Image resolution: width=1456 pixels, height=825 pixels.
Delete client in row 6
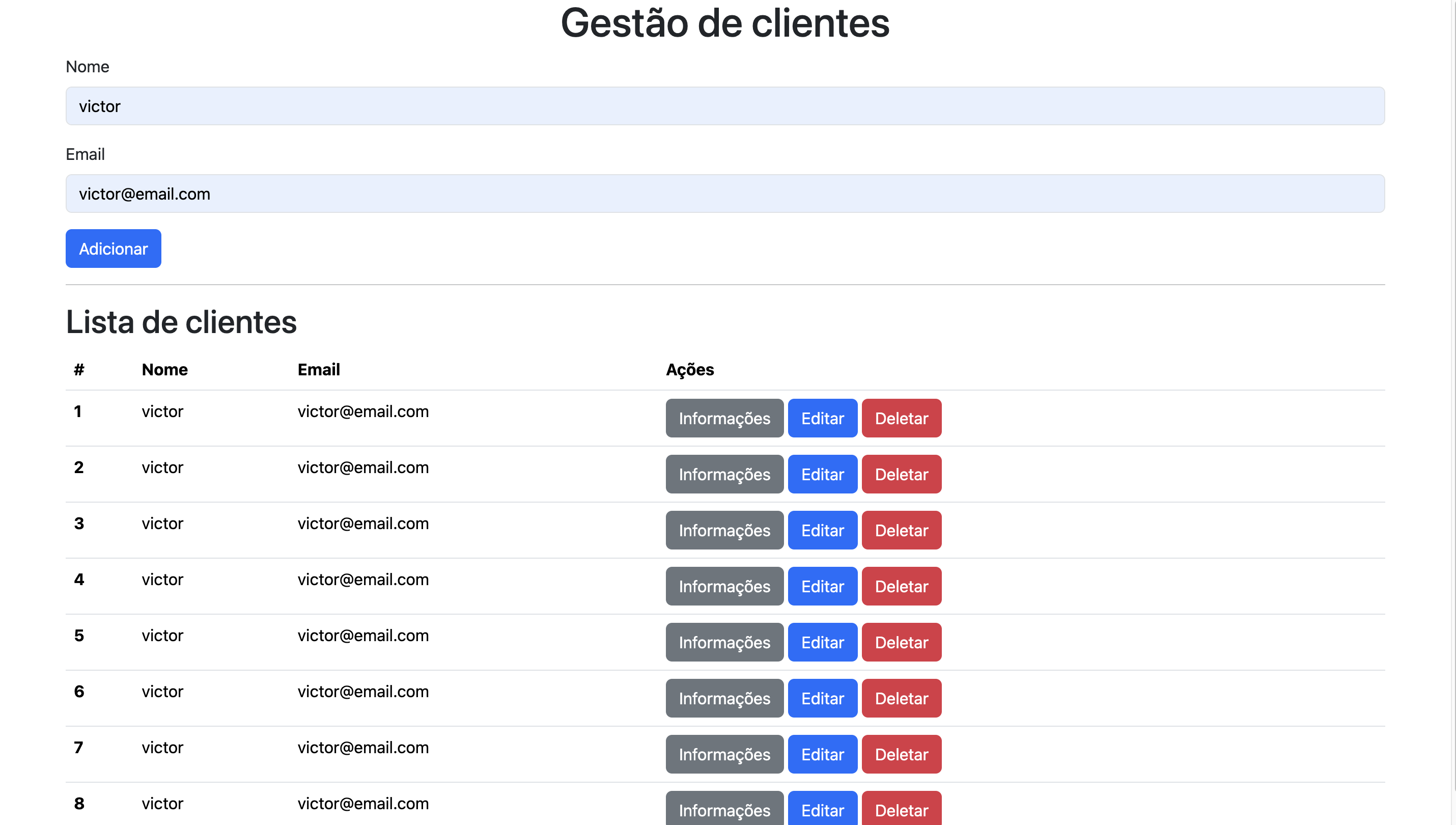pyautogui.click(x=902, y=698)
